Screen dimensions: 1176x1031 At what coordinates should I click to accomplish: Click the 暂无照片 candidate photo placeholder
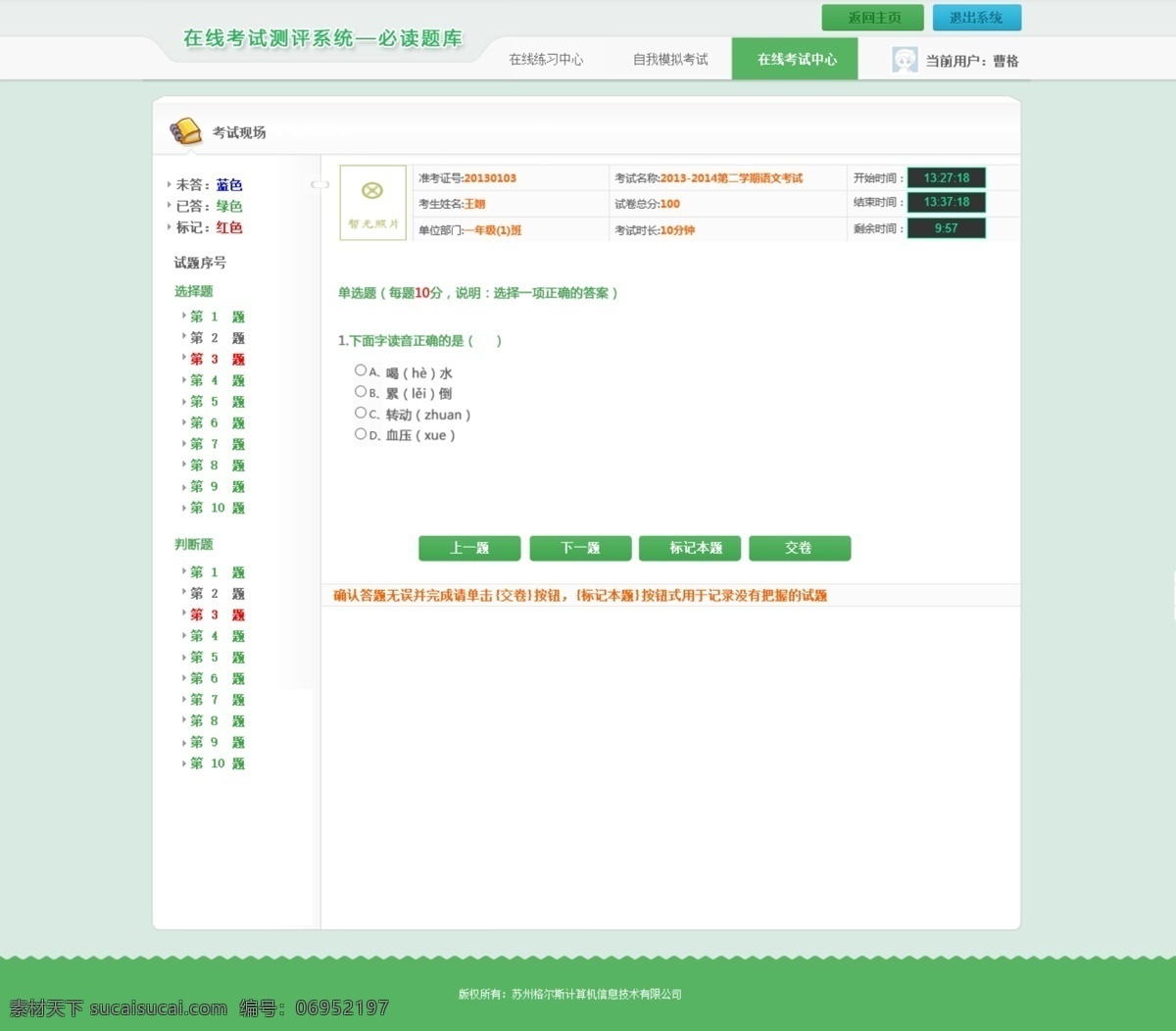pyautogui.click(x=372, y=202)
